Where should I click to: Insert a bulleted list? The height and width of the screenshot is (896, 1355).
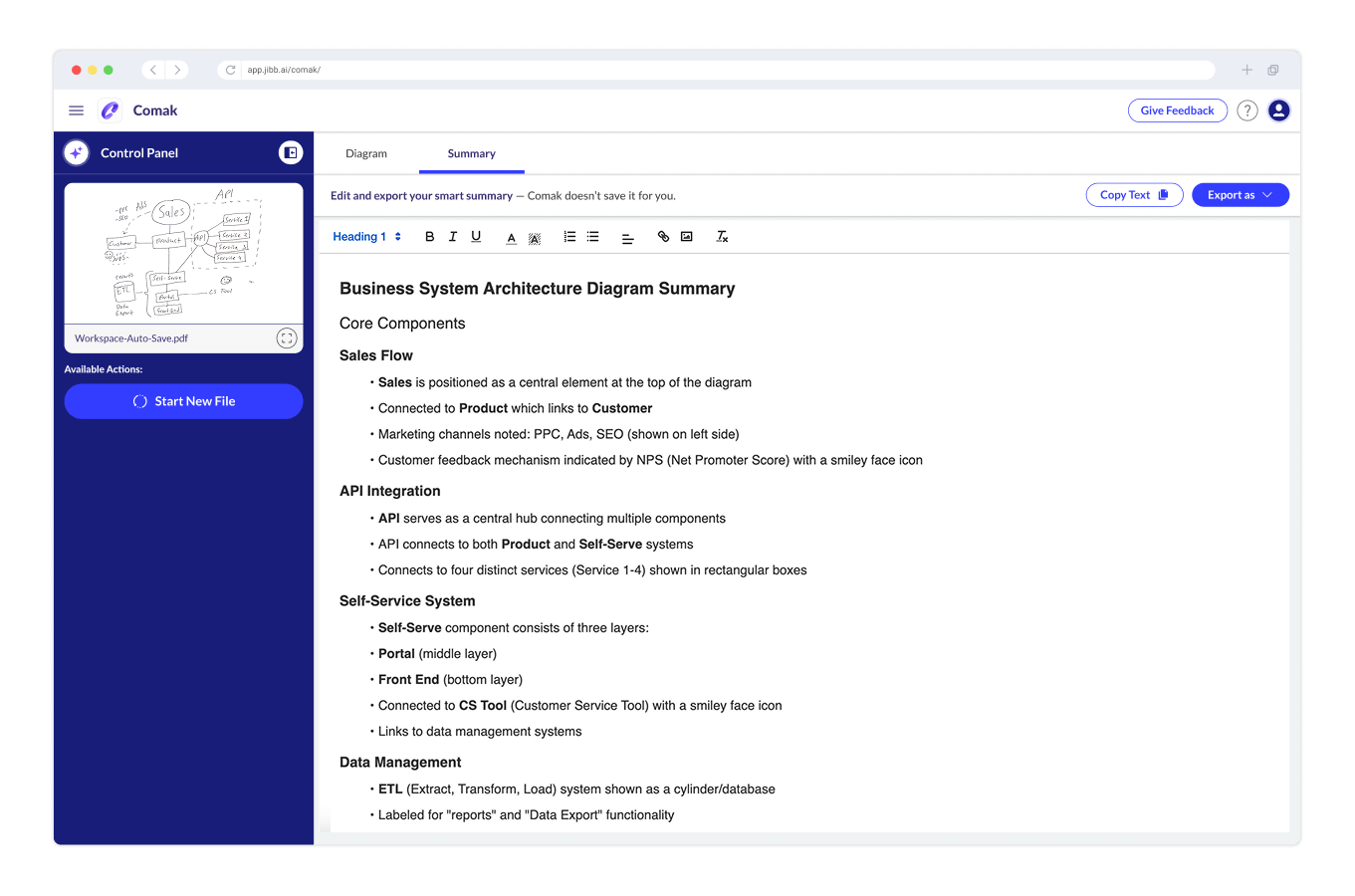coord(593,237)
